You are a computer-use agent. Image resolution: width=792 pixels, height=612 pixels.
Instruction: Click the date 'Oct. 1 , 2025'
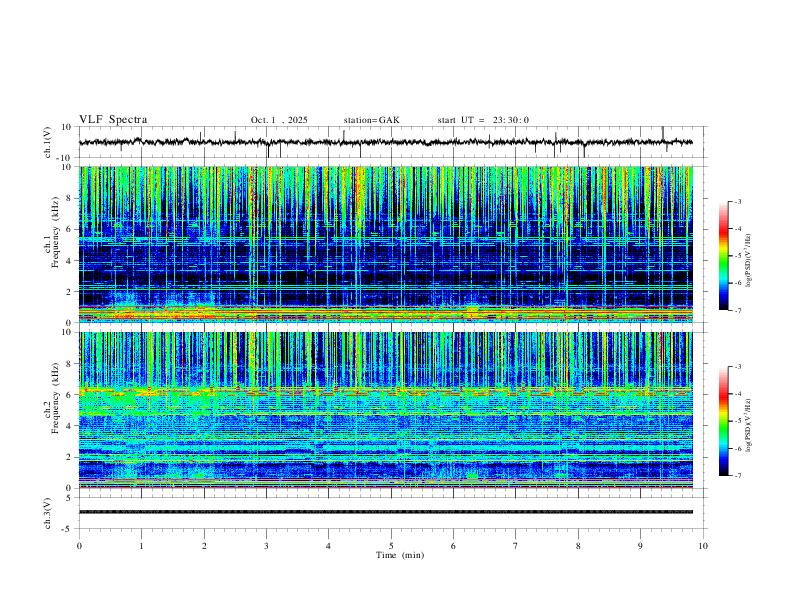pos(279,120)
